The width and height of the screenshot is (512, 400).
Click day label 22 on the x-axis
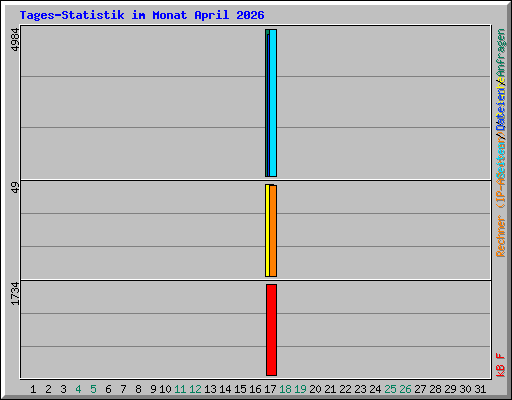pos(345,389)
